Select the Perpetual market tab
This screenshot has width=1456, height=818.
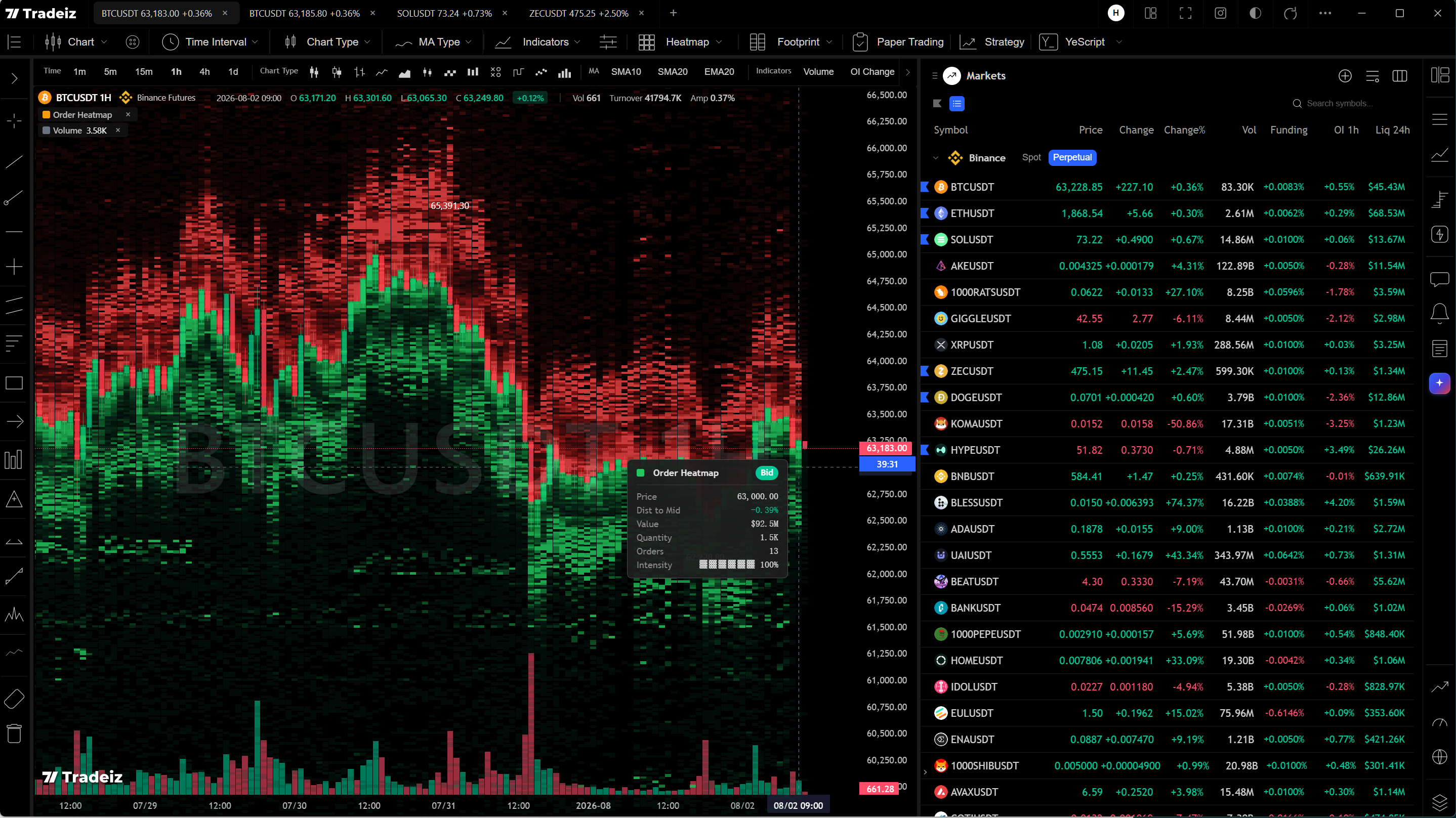1072,158
